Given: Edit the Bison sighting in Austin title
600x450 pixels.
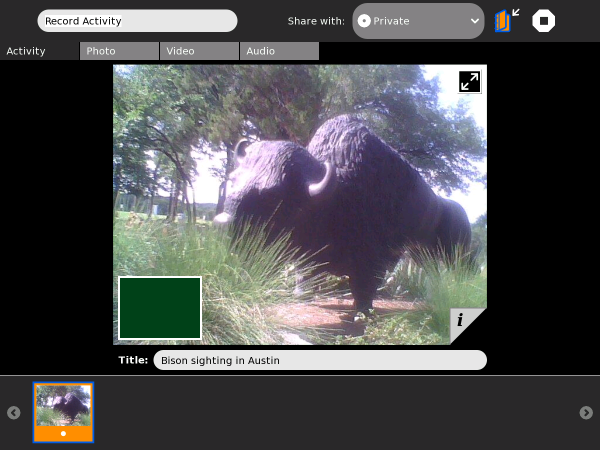Looking at the screenshot, I should pos(319,360).
